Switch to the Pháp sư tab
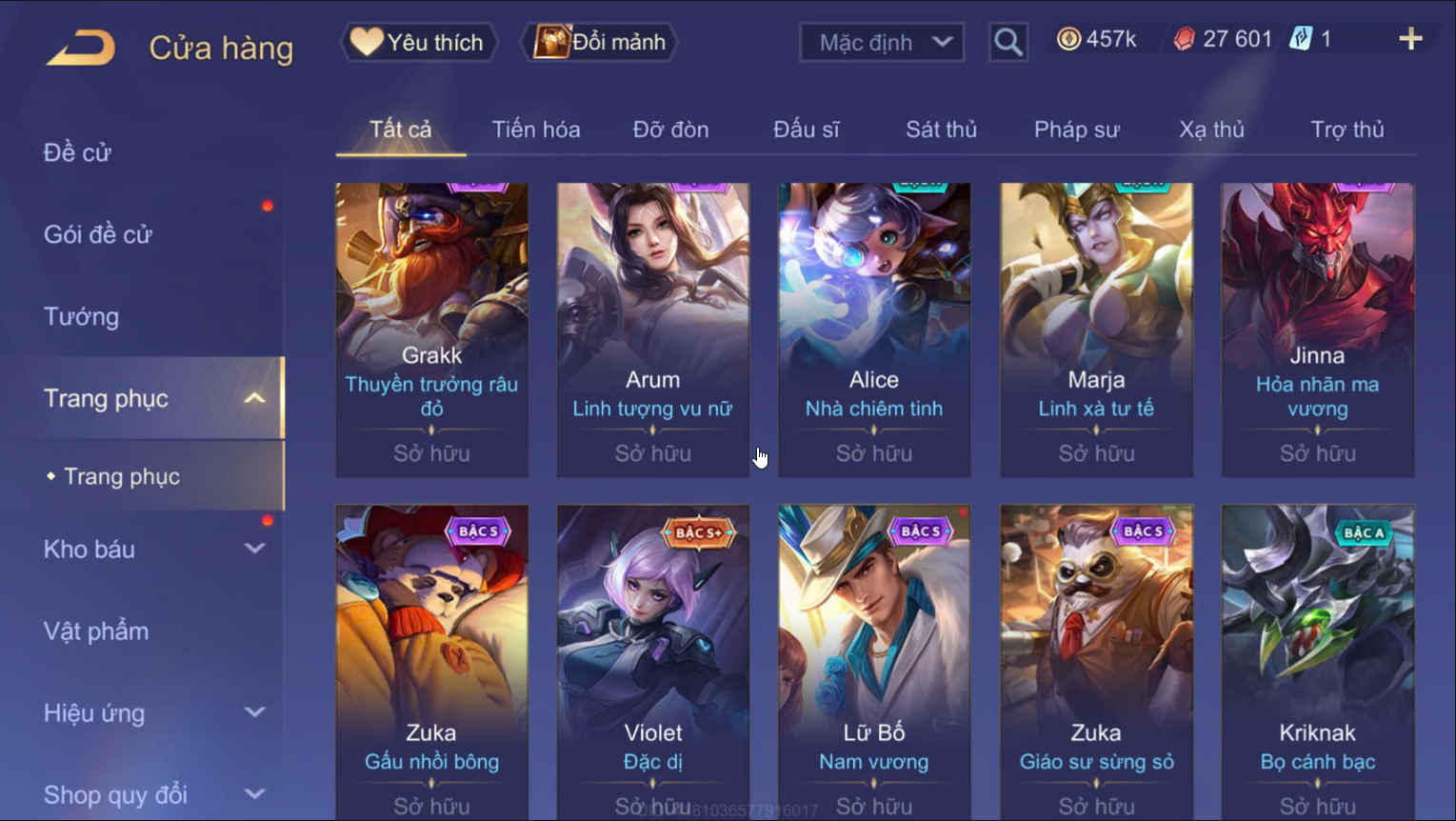 (1076, 130)
